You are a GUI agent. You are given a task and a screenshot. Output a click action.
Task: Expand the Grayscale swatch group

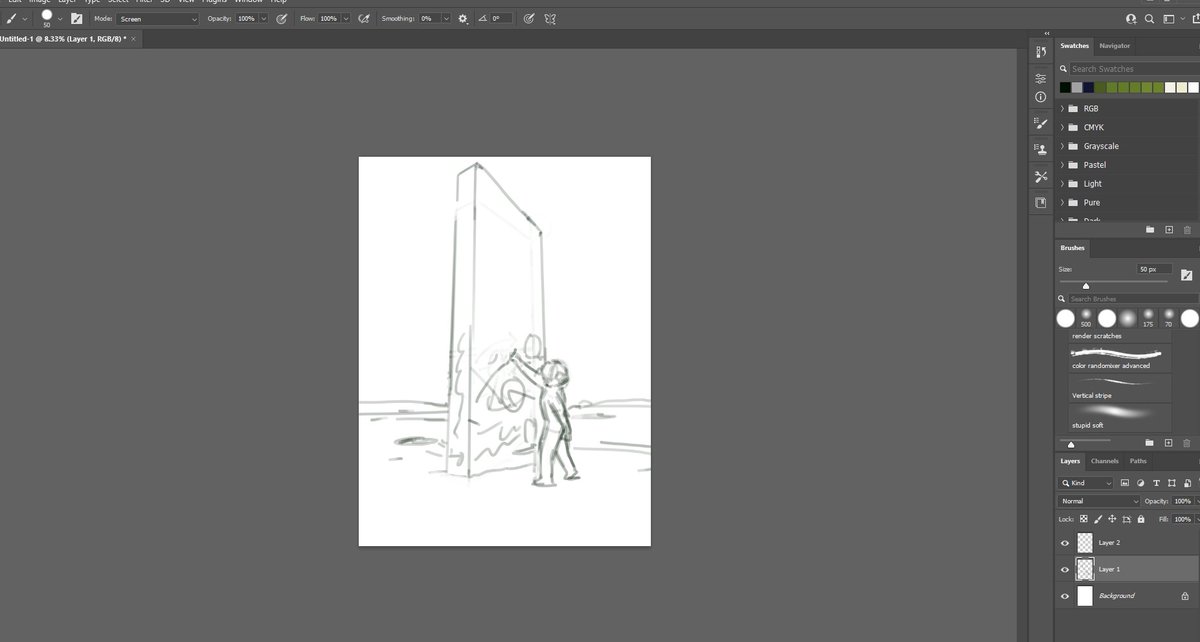[1062, 146]
